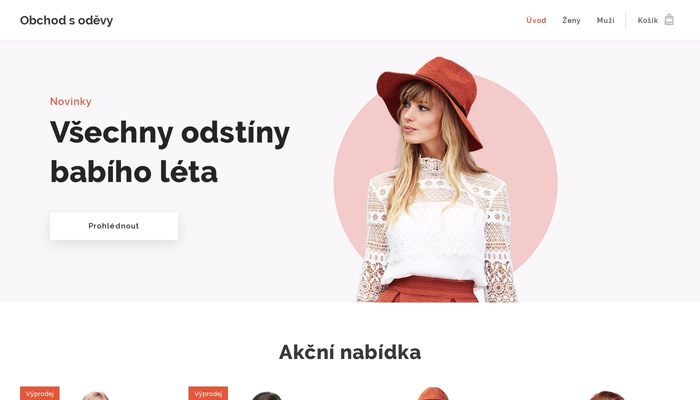Open the shopping bag cart icon

pyautogui.click(x=669, y=20)
